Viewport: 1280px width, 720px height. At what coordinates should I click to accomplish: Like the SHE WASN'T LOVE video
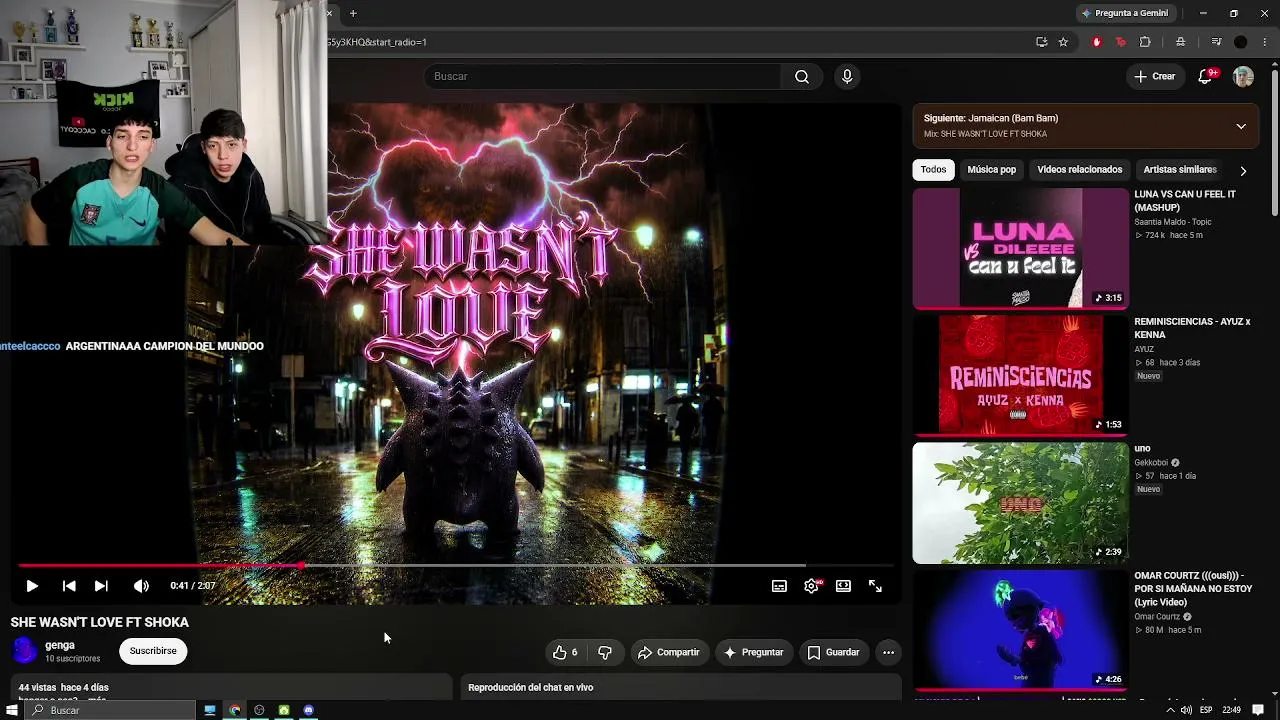565,652
